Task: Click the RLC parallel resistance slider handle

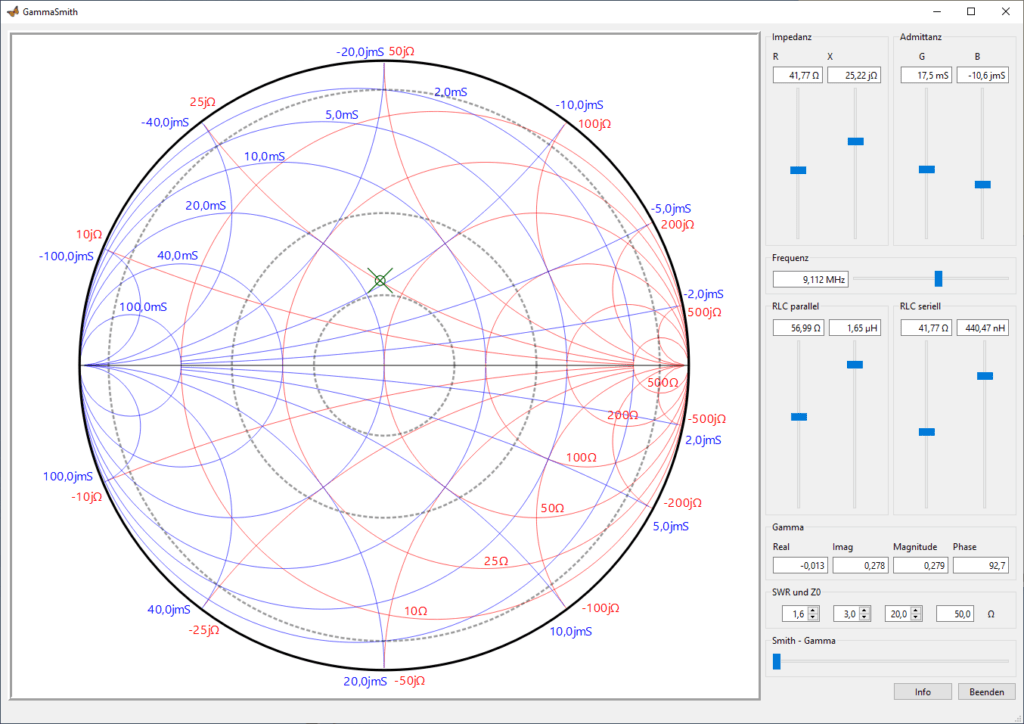Action: 799,417
